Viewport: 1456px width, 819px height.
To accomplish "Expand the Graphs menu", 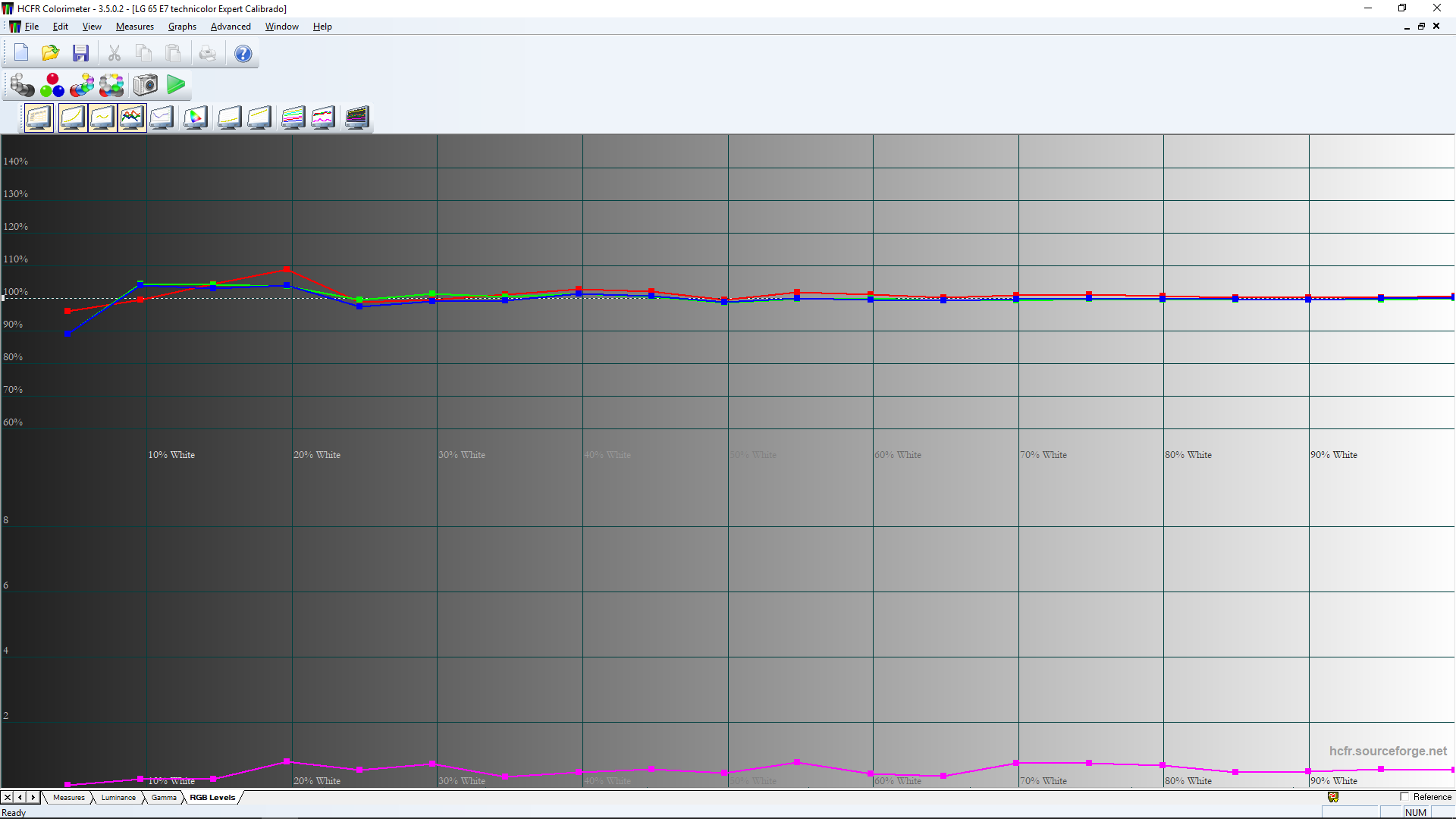I will pos(182,27).
